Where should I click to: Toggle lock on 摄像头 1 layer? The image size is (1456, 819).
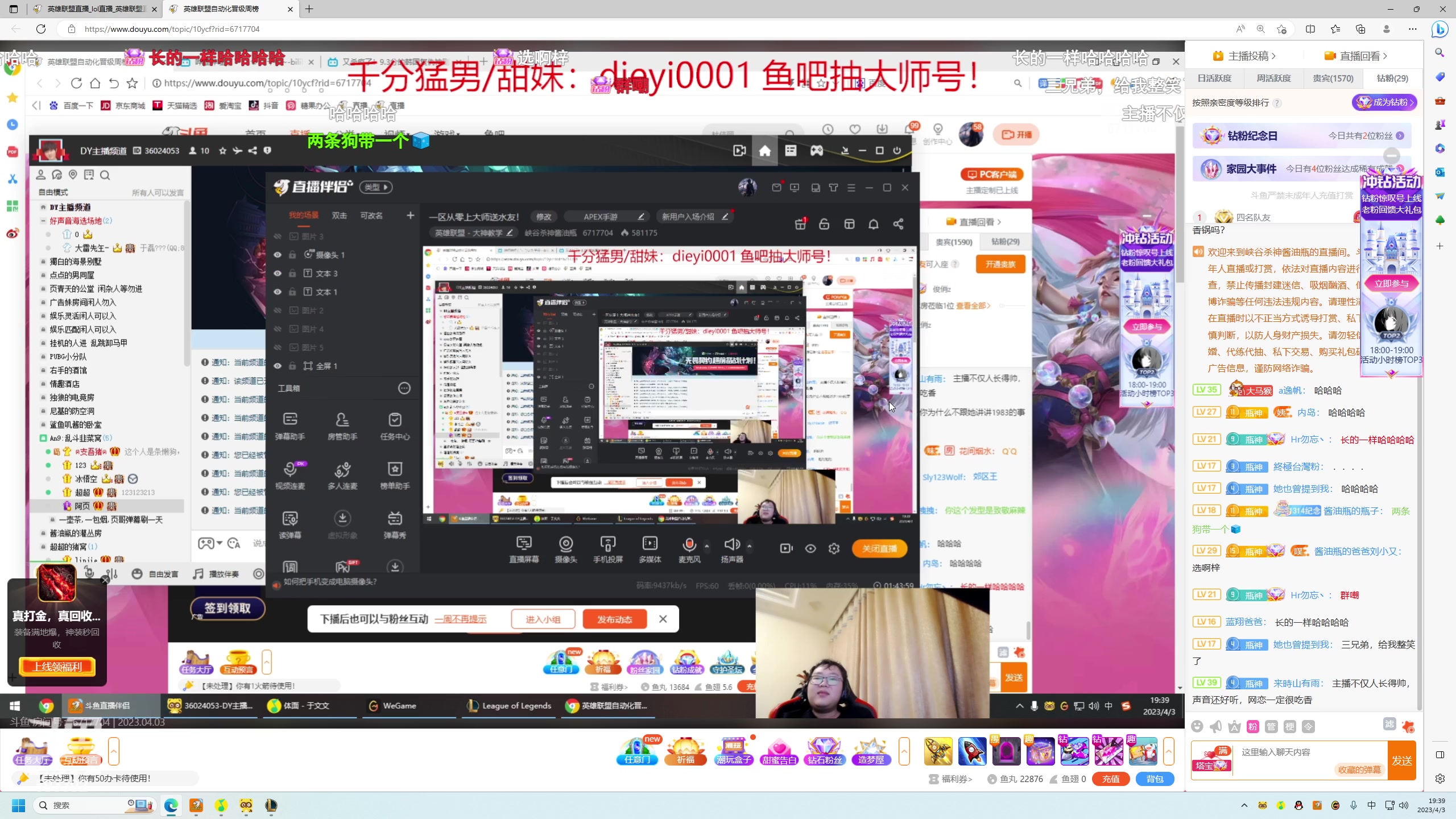pyautogui.click(x=292, y=255)
